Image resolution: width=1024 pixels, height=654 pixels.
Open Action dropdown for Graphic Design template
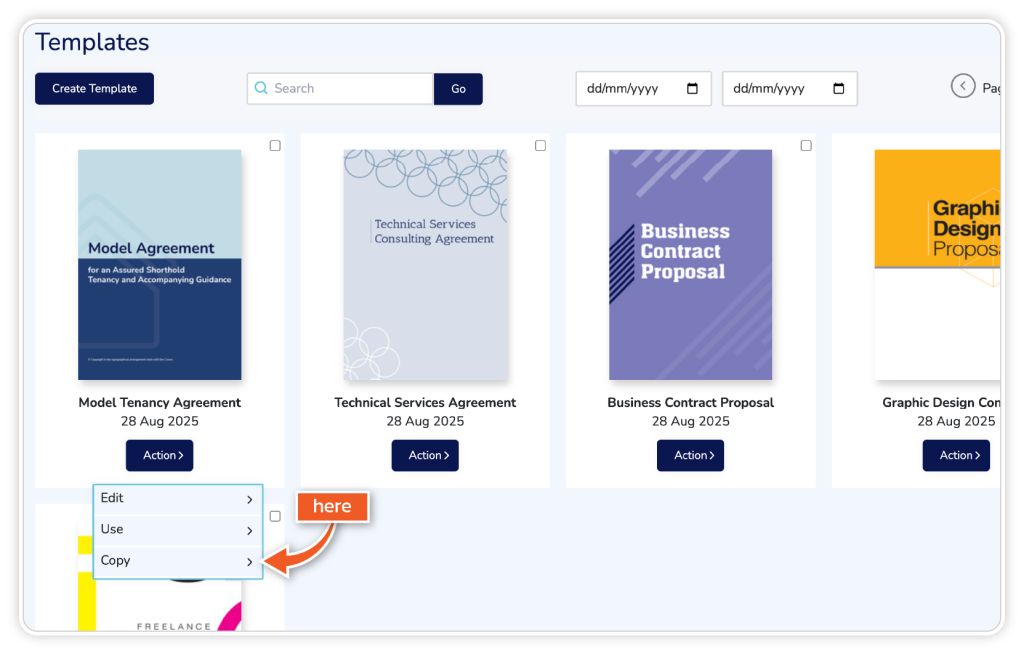(955, 455)
